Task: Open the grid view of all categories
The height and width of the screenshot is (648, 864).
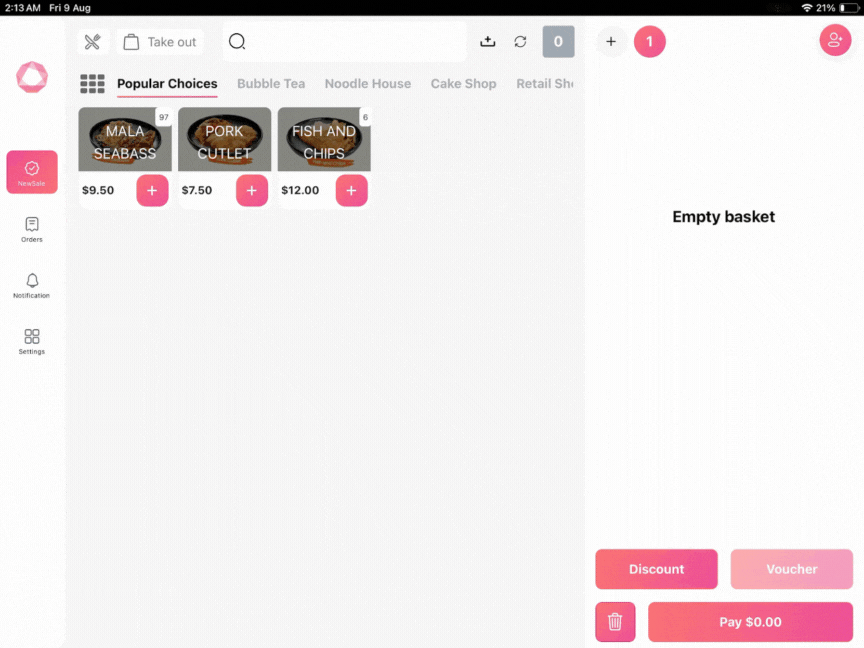Action: (x=92, y=84)
